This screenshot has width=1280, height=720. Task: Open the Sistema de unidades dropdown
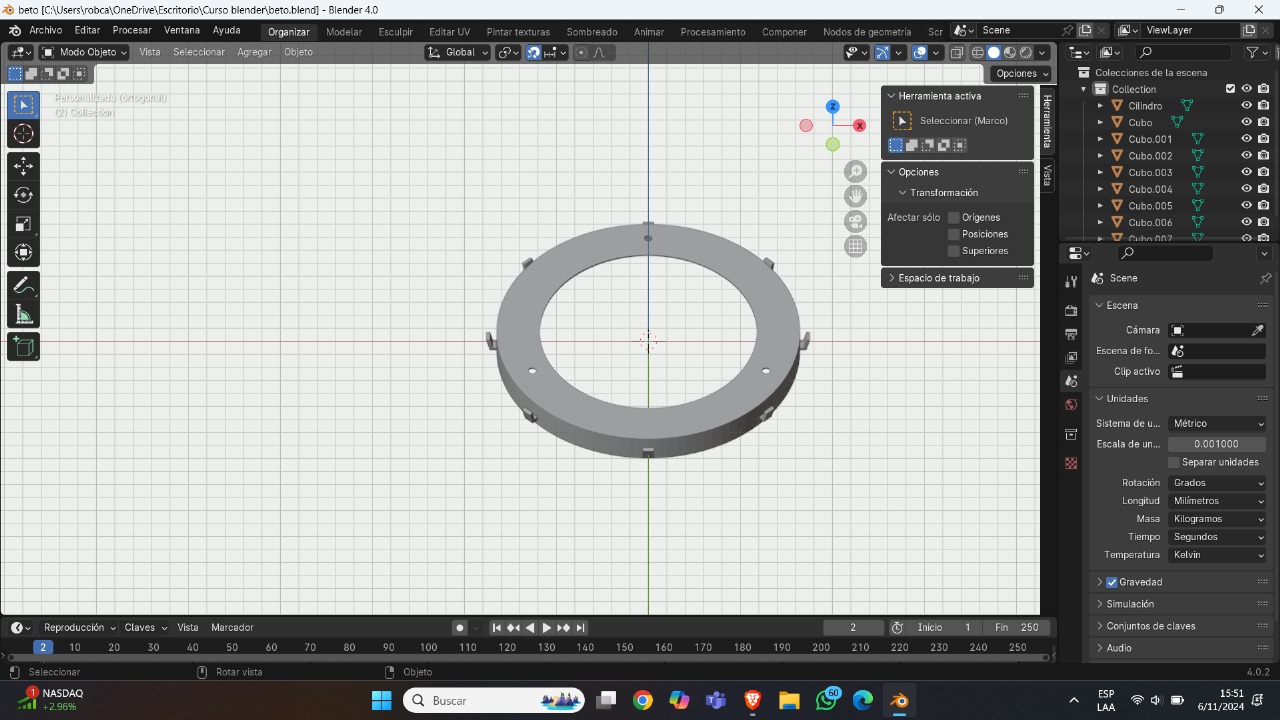tap(1217, 424)
